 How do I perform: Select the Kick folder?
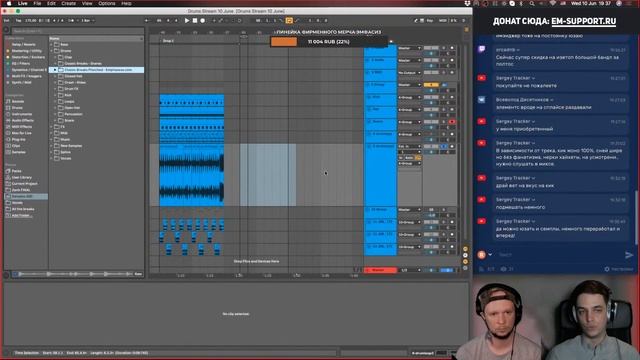pyautogui.click(x=68, y=95)
